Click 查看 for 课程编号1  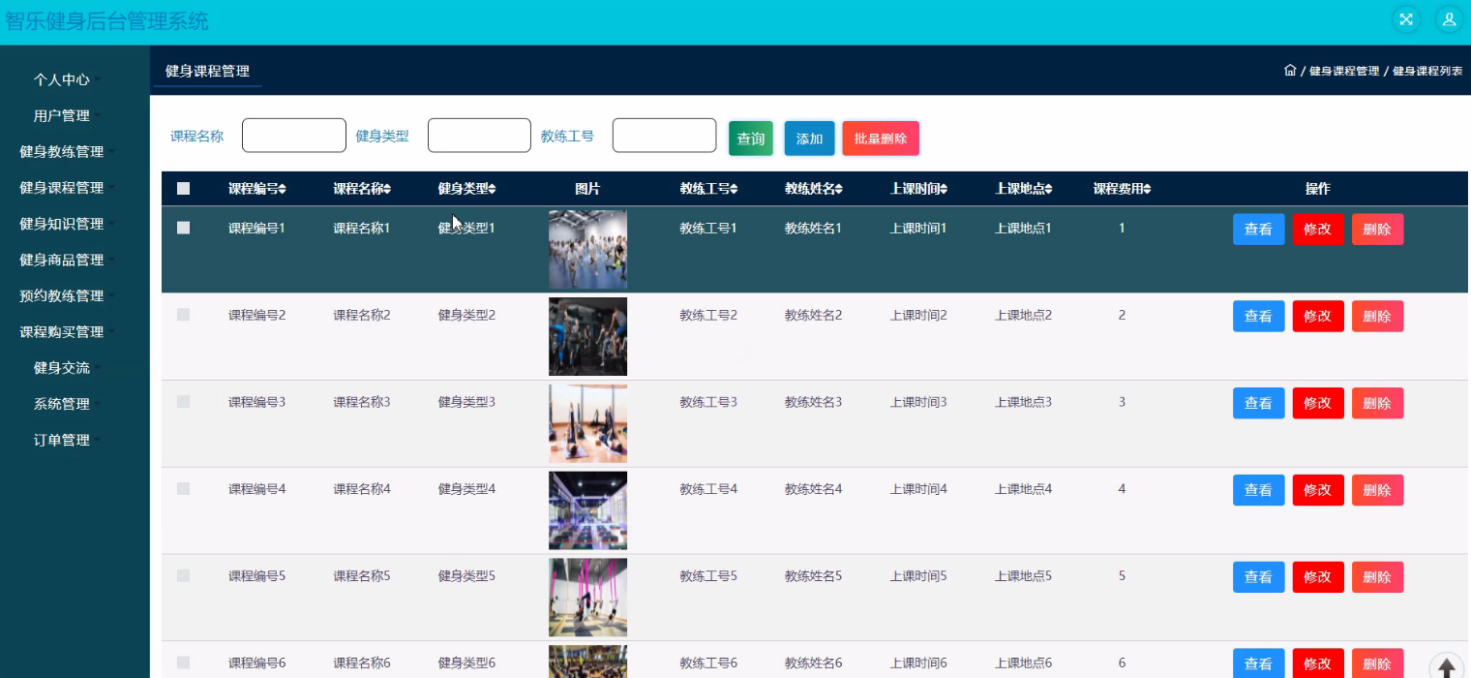pos(1258,229)
